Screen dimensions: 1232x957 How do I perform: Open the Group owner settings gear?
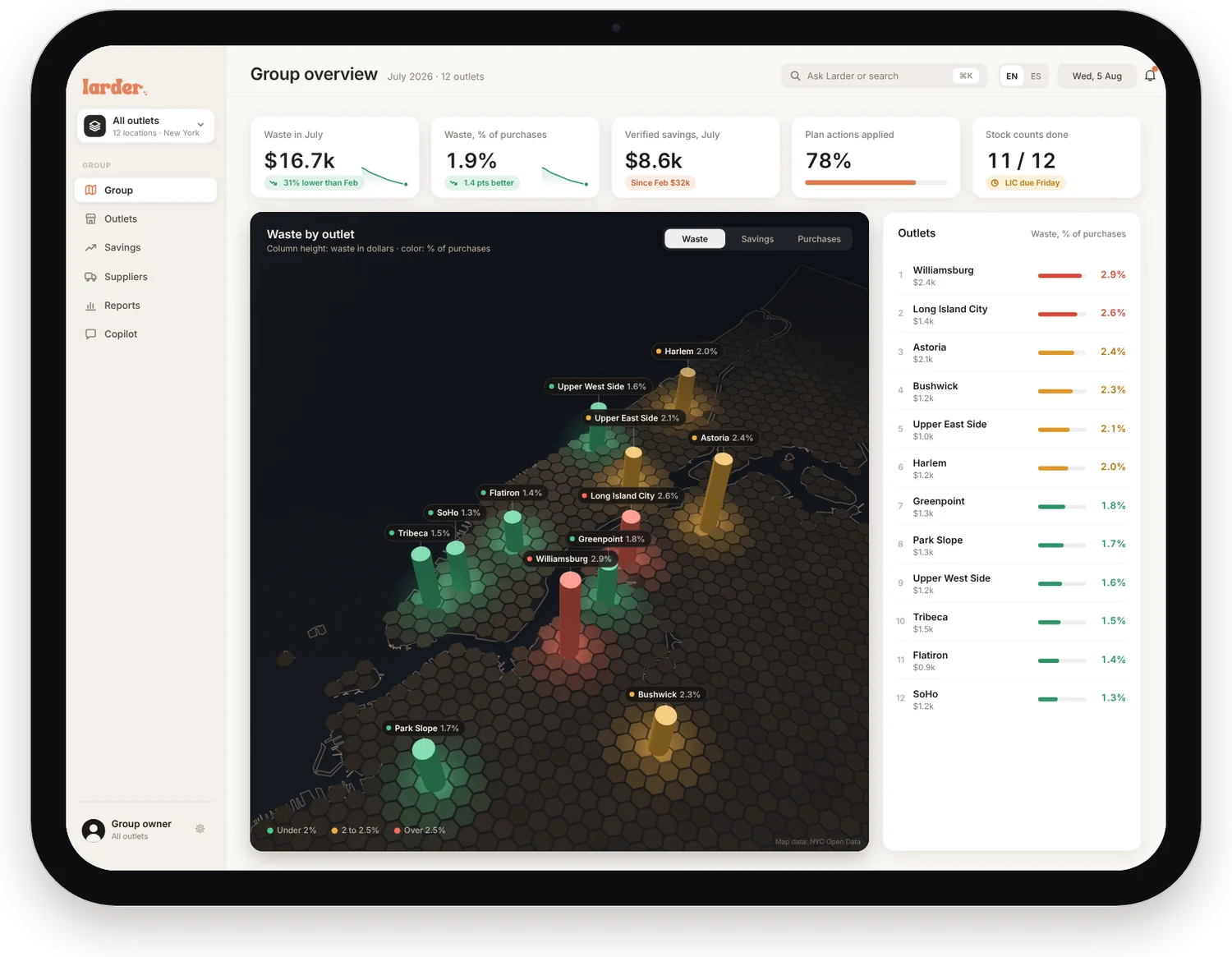tap(200, 829)
